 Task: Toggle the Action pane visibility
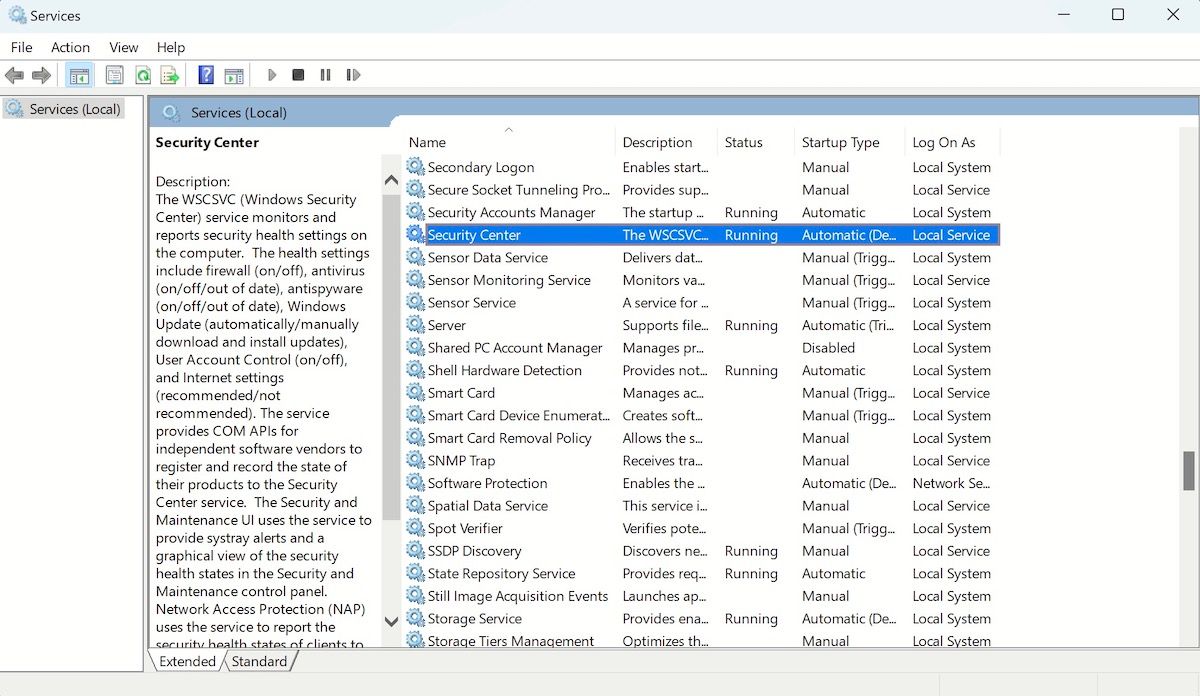tap(234, 74)
